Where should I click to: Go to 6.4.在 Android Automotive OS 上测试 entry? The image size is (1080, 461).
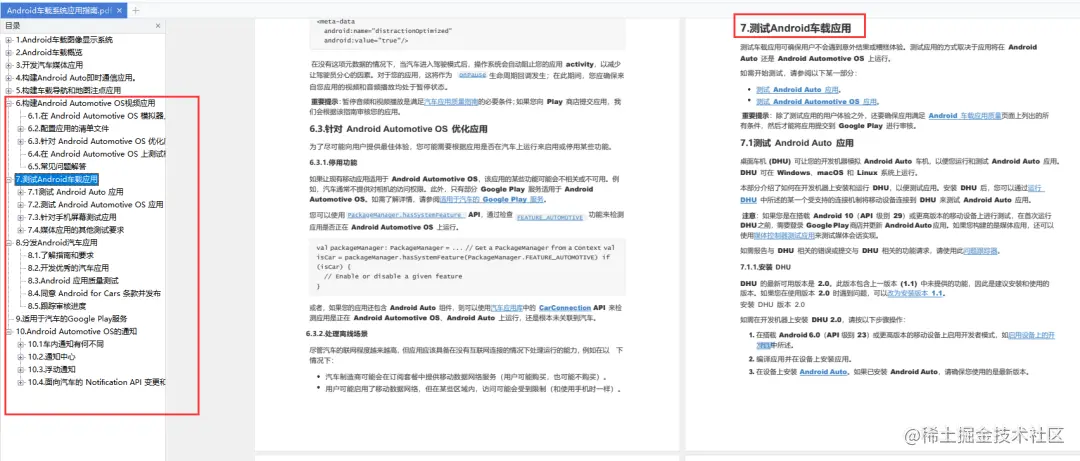tap(96, 154)
